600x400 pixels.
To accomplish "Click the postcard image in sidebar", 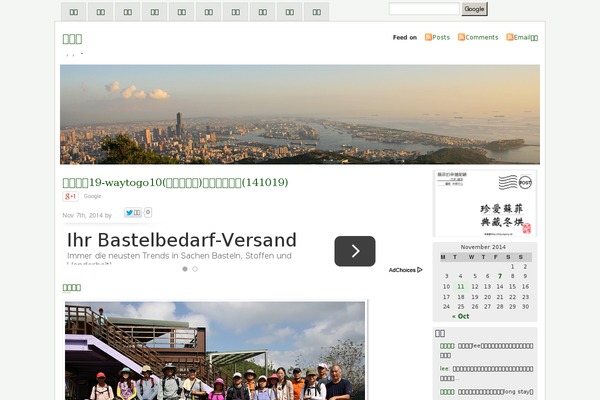I will point(485,203).
